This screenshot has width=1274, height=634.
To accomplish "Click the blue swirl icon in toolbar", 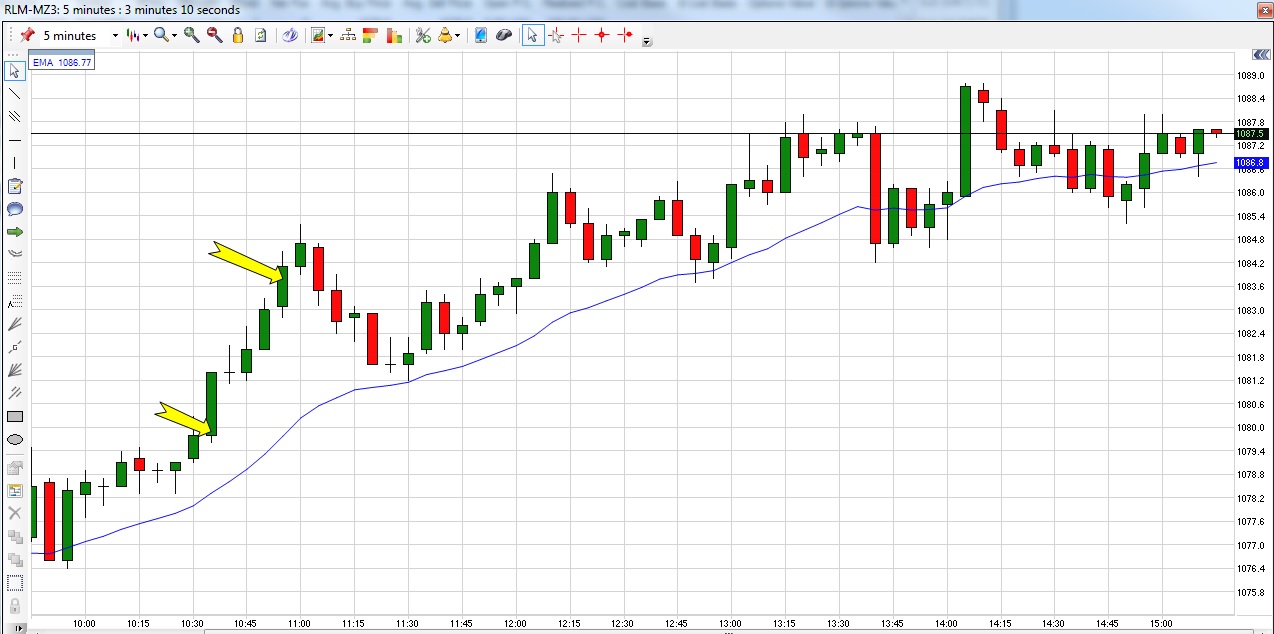I will point(290,35).
